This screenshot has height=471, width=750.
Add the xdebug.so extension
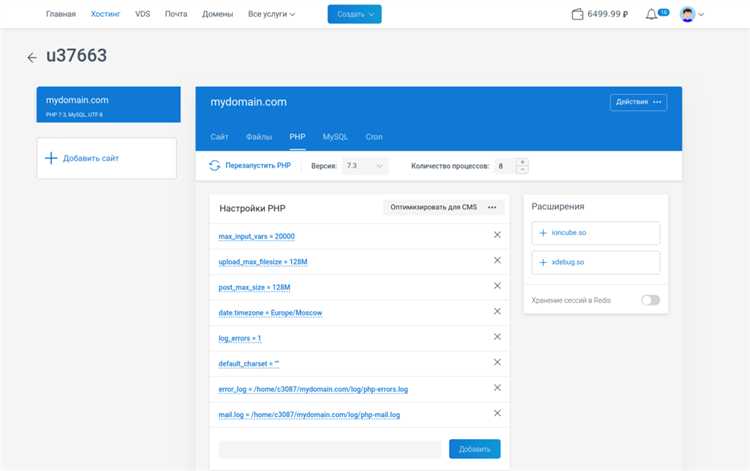coord(596,263)
